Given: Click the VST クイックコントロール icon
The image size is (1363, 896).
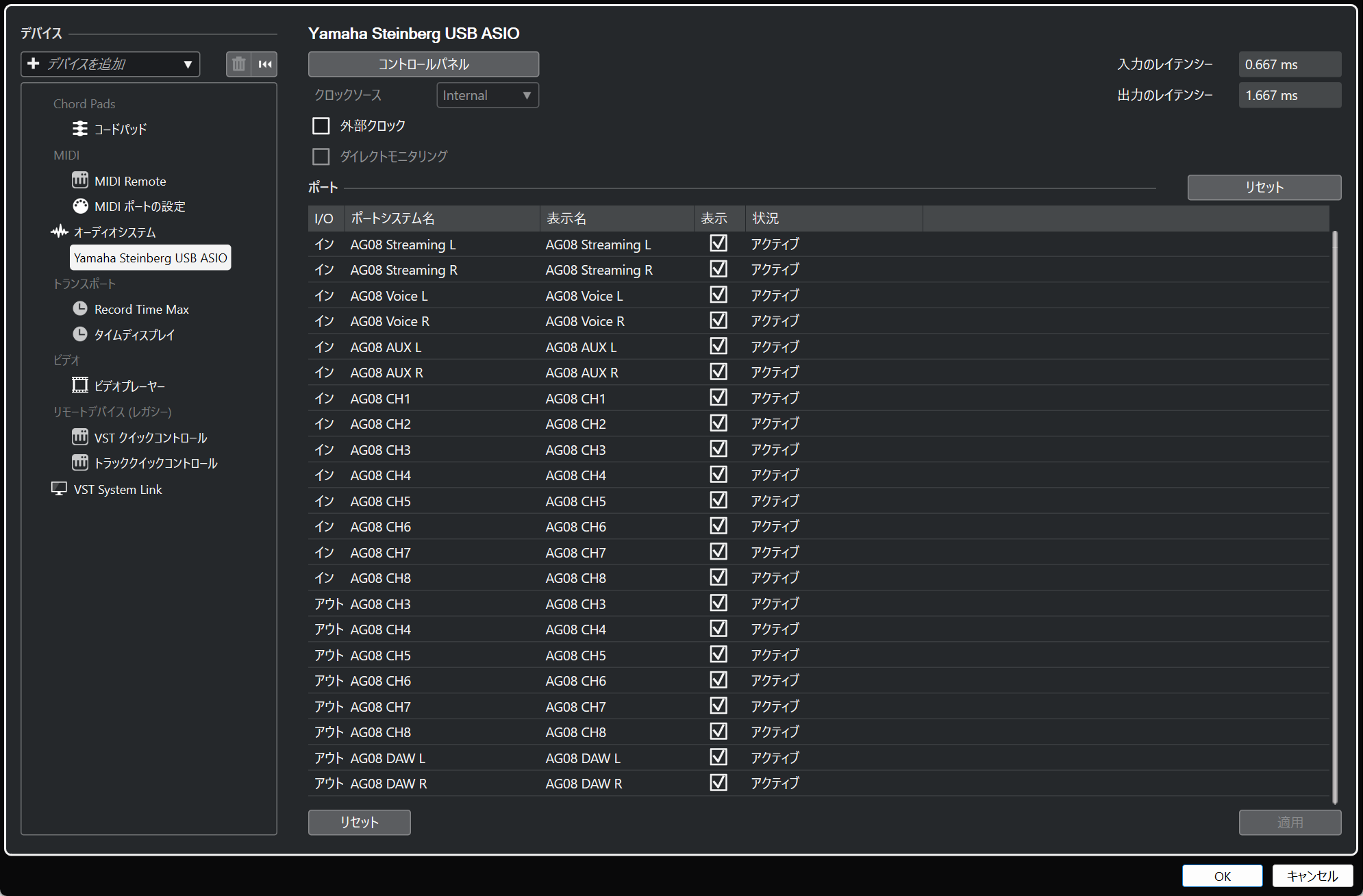Looking at the screenshot, I should pos(80,437).
